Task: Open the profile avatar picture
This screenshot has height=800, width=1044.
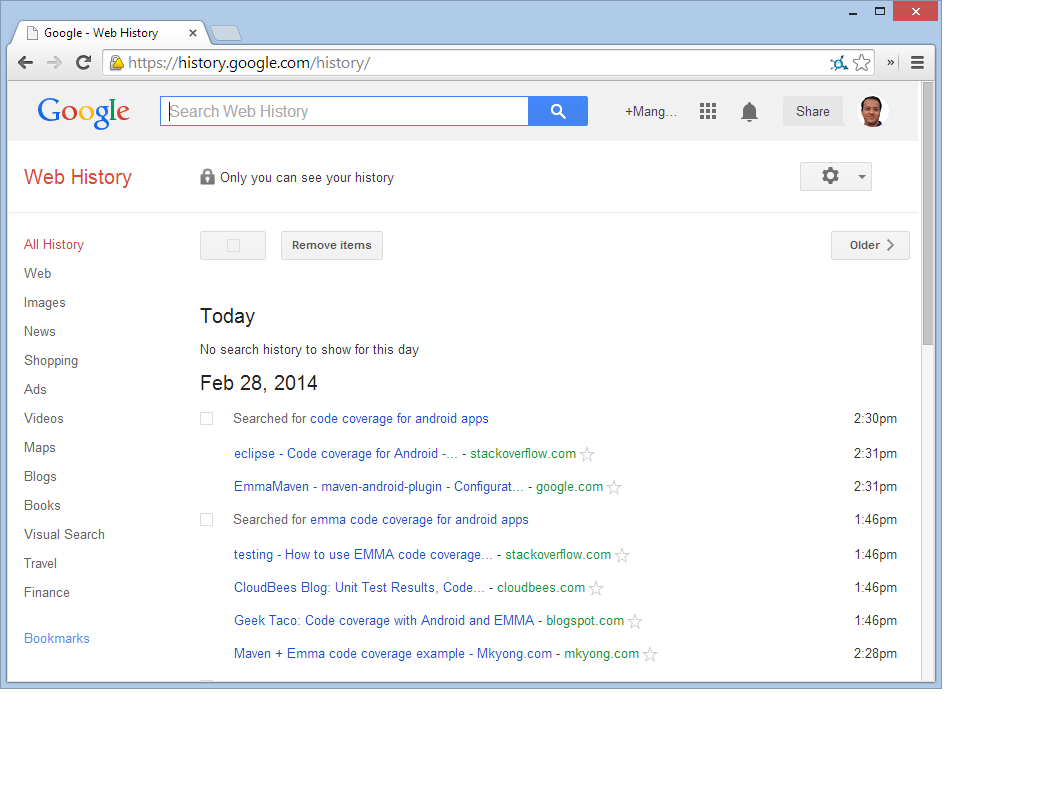Action: point(872,111)
